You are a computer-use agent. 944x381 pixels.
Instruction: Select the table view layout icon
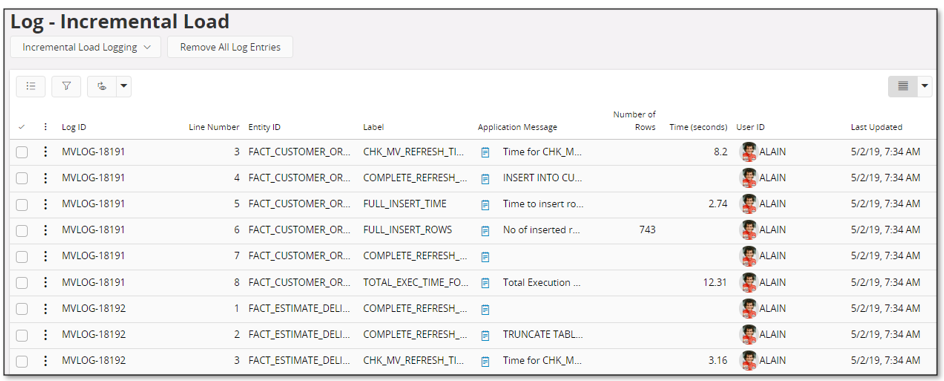click(902, 86)
